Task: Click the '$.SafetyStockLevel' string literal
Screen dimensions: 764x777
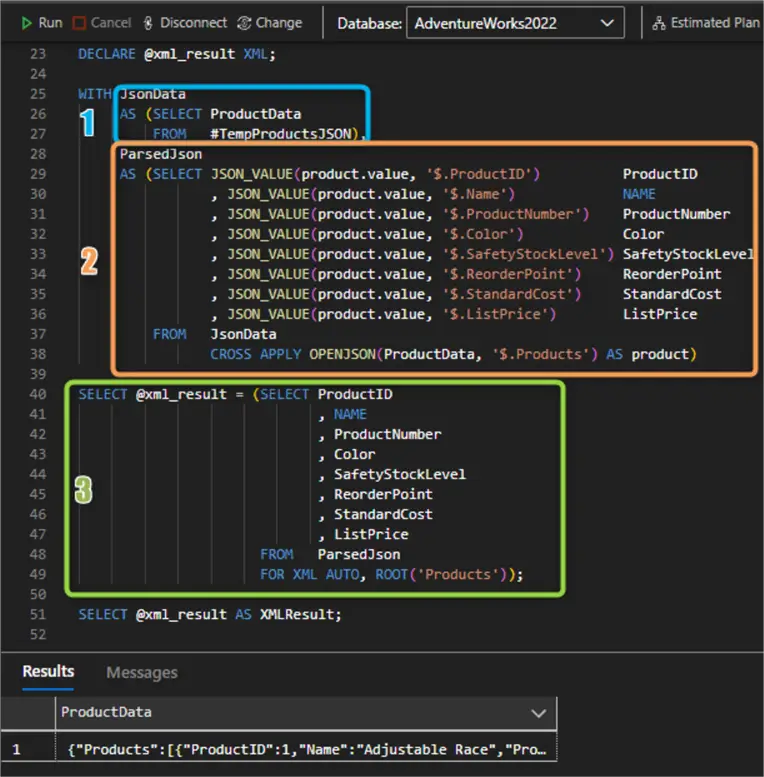Action: pyautogui.click(x=524, y=254)
